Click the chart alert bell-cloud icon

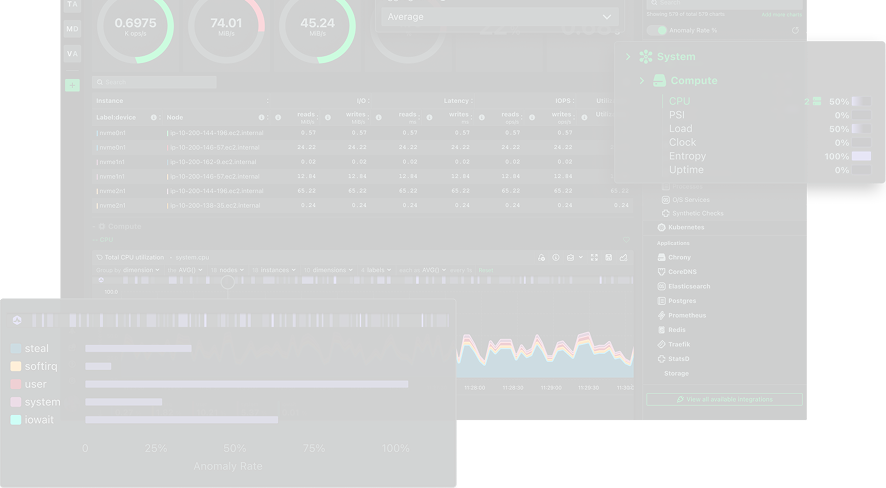click(542, 258)
